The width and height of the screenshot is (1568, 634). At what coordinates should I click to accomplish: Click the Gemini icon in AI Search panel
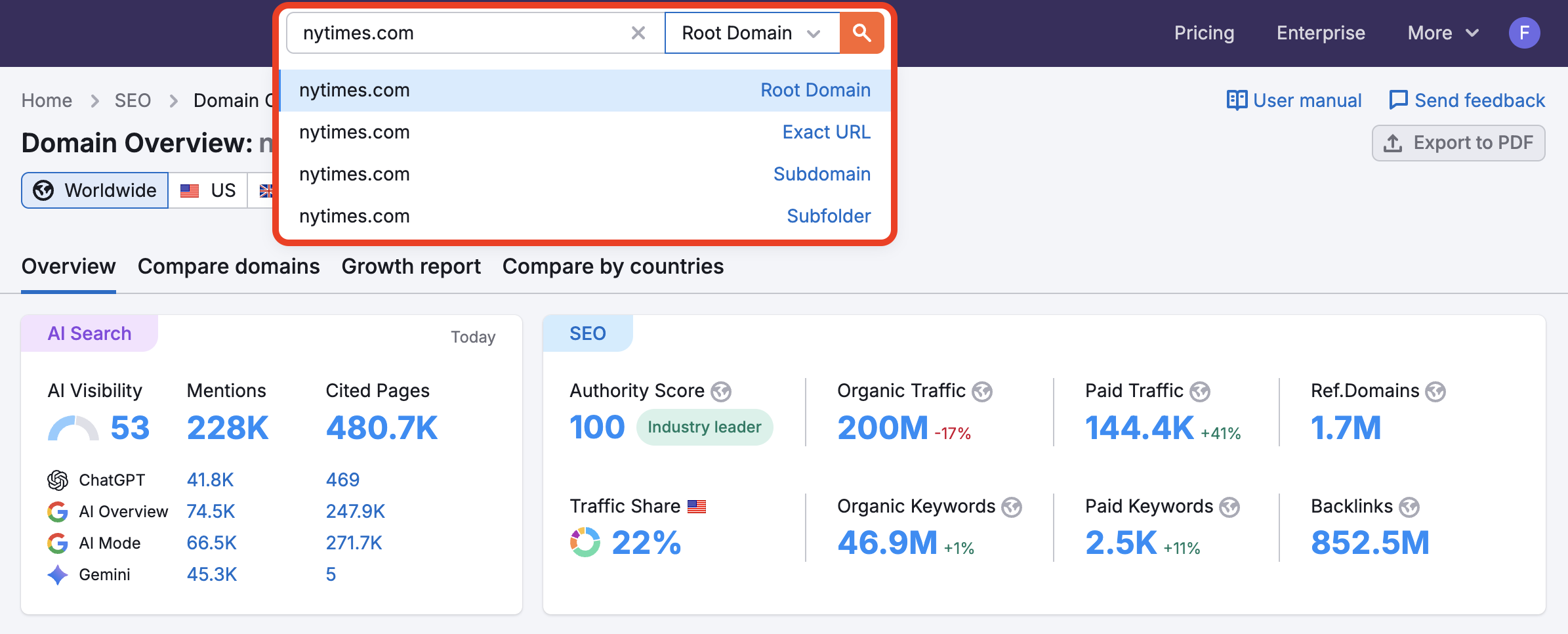click(58, 574)
